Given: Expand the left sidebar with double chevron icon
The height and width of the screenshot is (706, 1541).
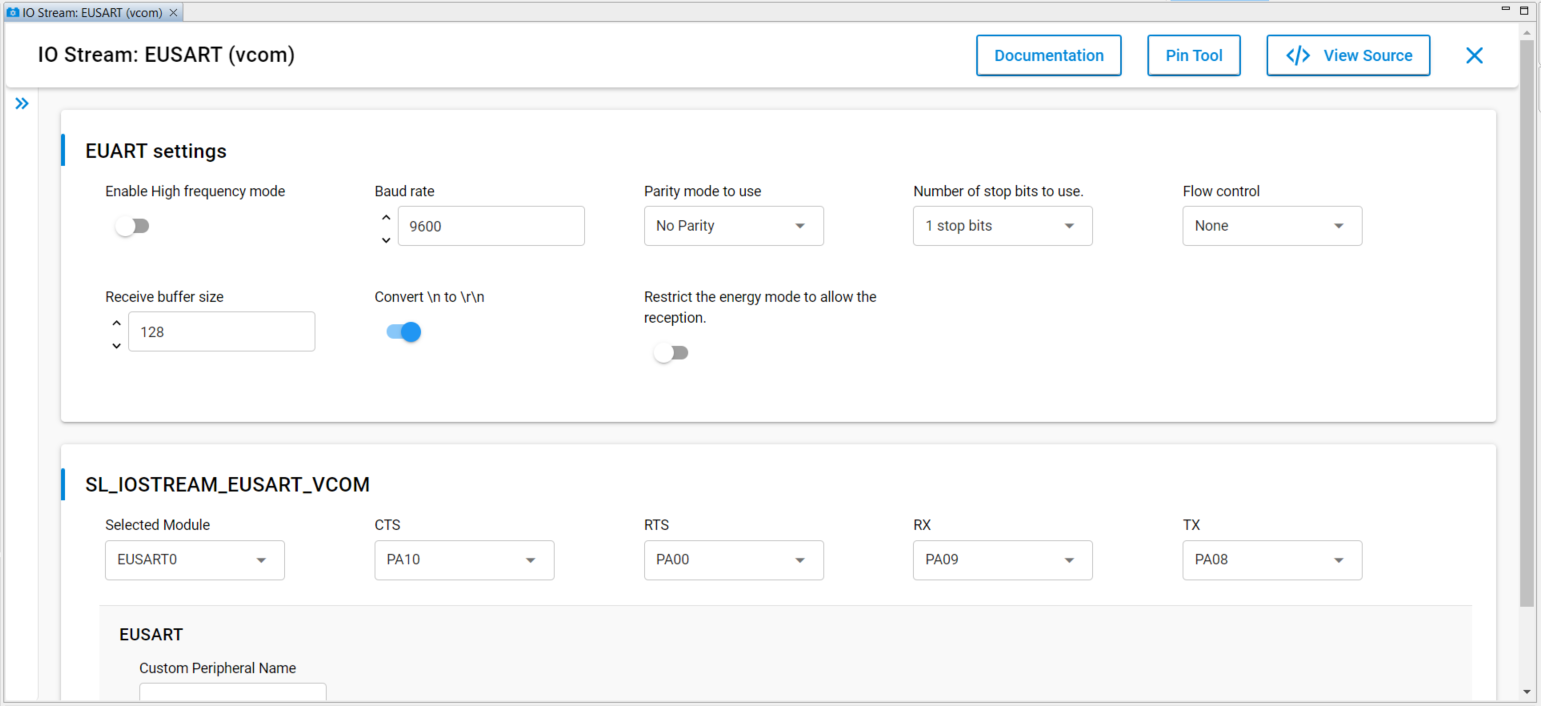Looking at the screenshot, I should [x=22, y=104].
